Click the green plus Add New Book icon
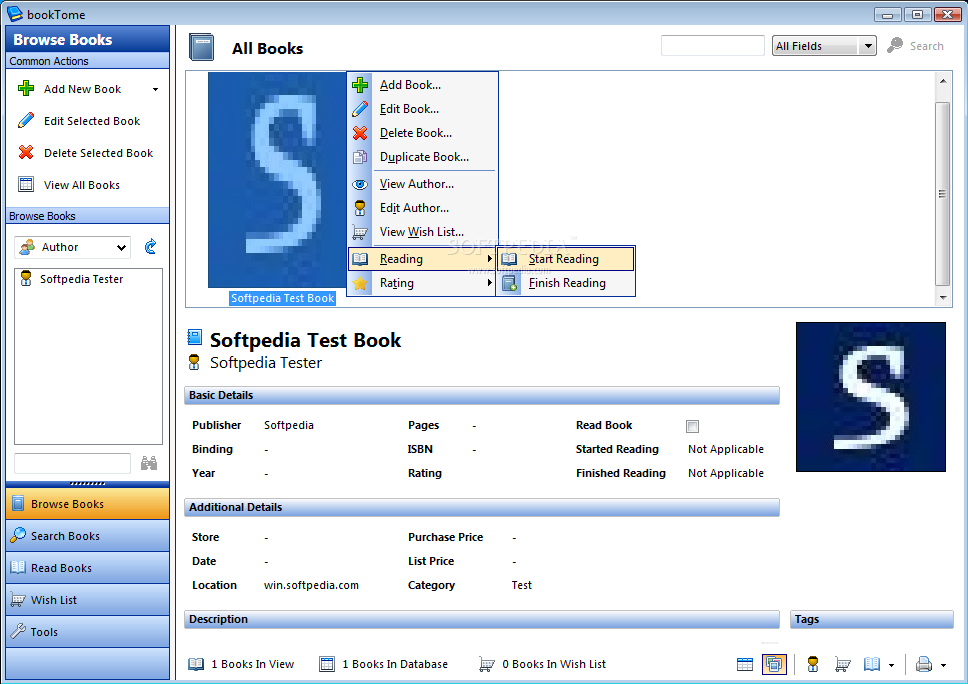The image size is (968, 684). 26,89
